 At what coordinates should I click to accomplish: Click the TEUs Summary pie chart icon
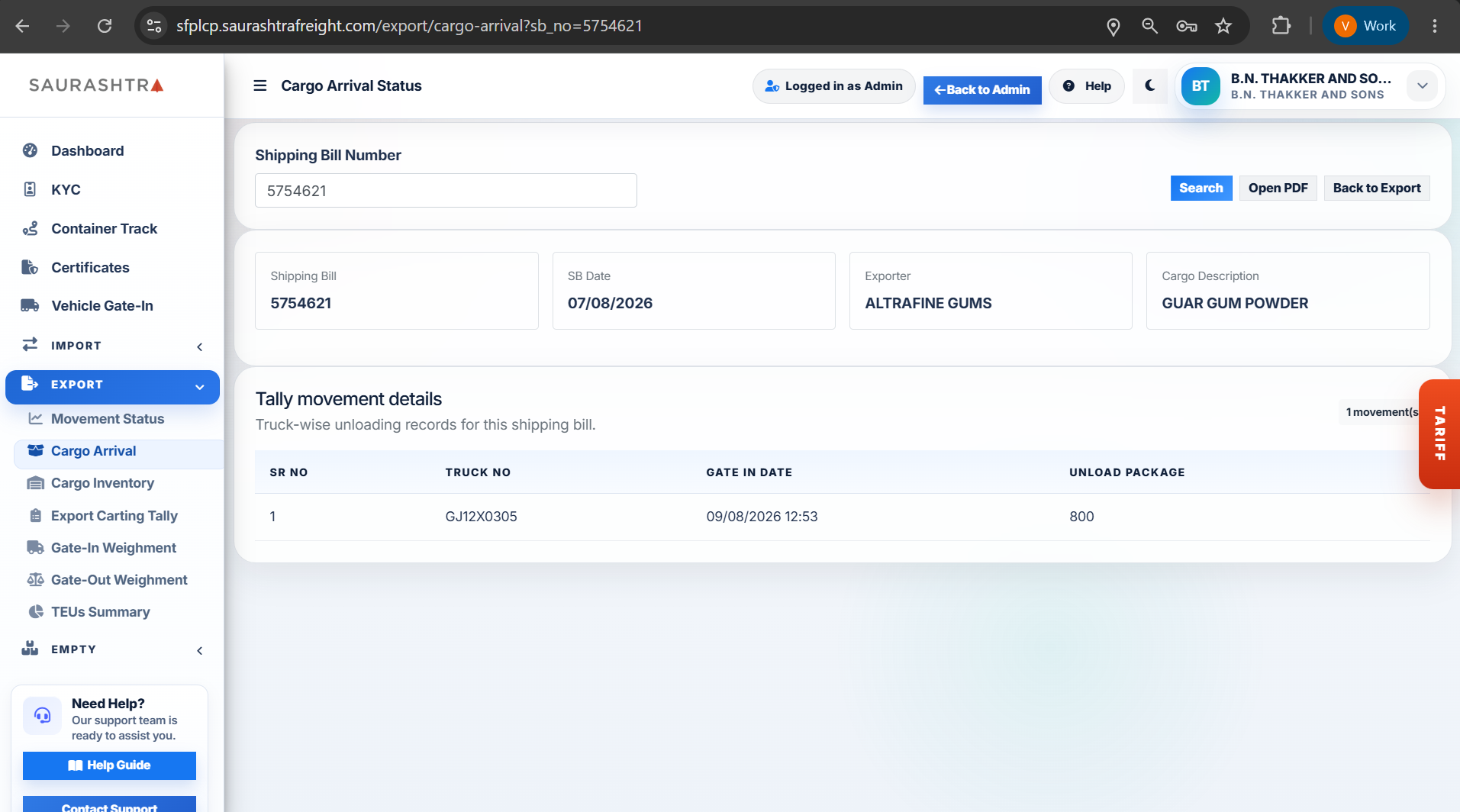click(x=35, y=611)
